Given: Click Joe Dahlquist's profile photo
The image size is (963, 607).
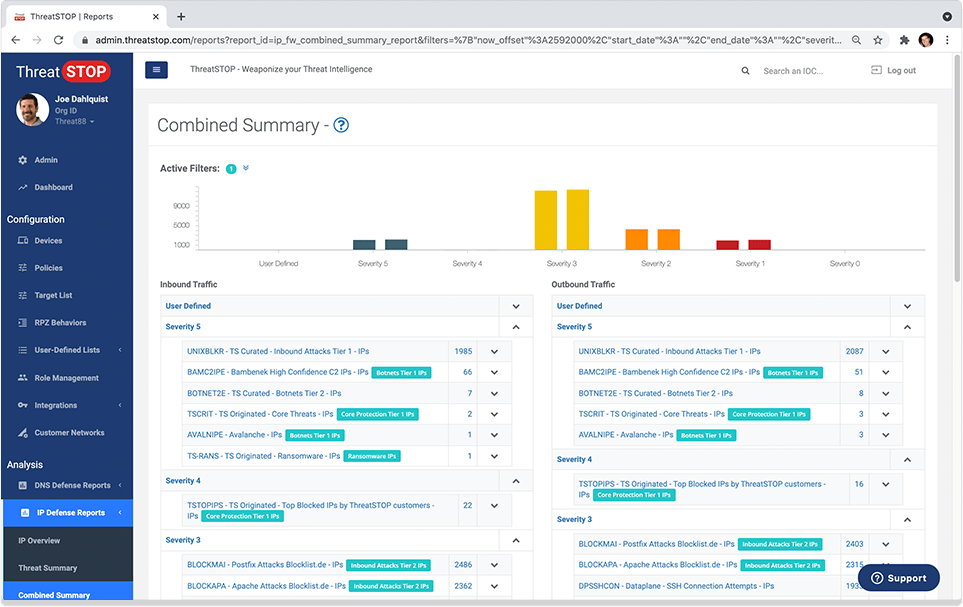Looking at the screenshot, I should coord(33,109).
